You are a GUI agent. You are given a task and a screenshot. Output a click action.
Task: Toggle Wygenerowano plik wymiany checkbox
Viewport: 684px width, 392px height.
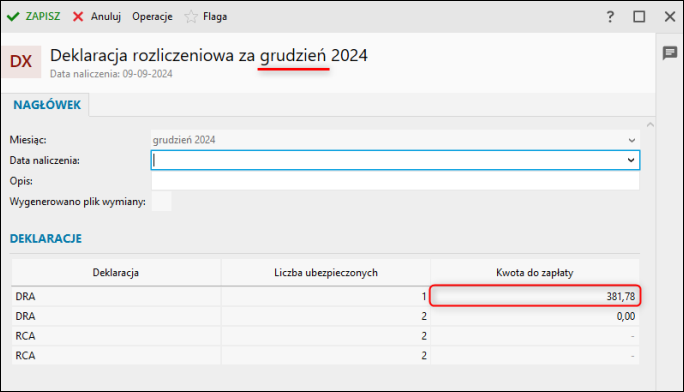[161, 201]
